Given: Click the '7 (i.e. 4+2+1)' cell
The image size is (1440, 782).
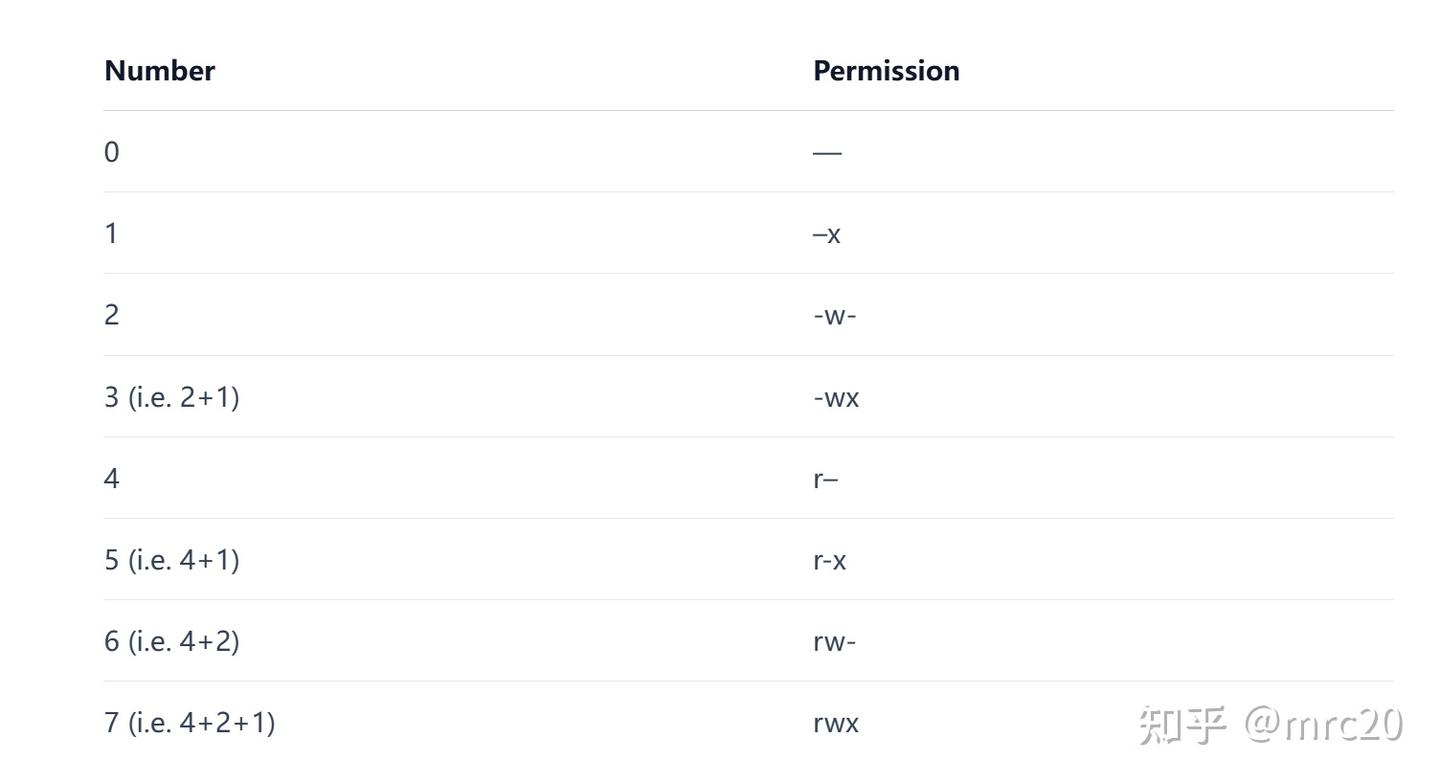Looking at the screenshot, I should click(x=190, y=723).
